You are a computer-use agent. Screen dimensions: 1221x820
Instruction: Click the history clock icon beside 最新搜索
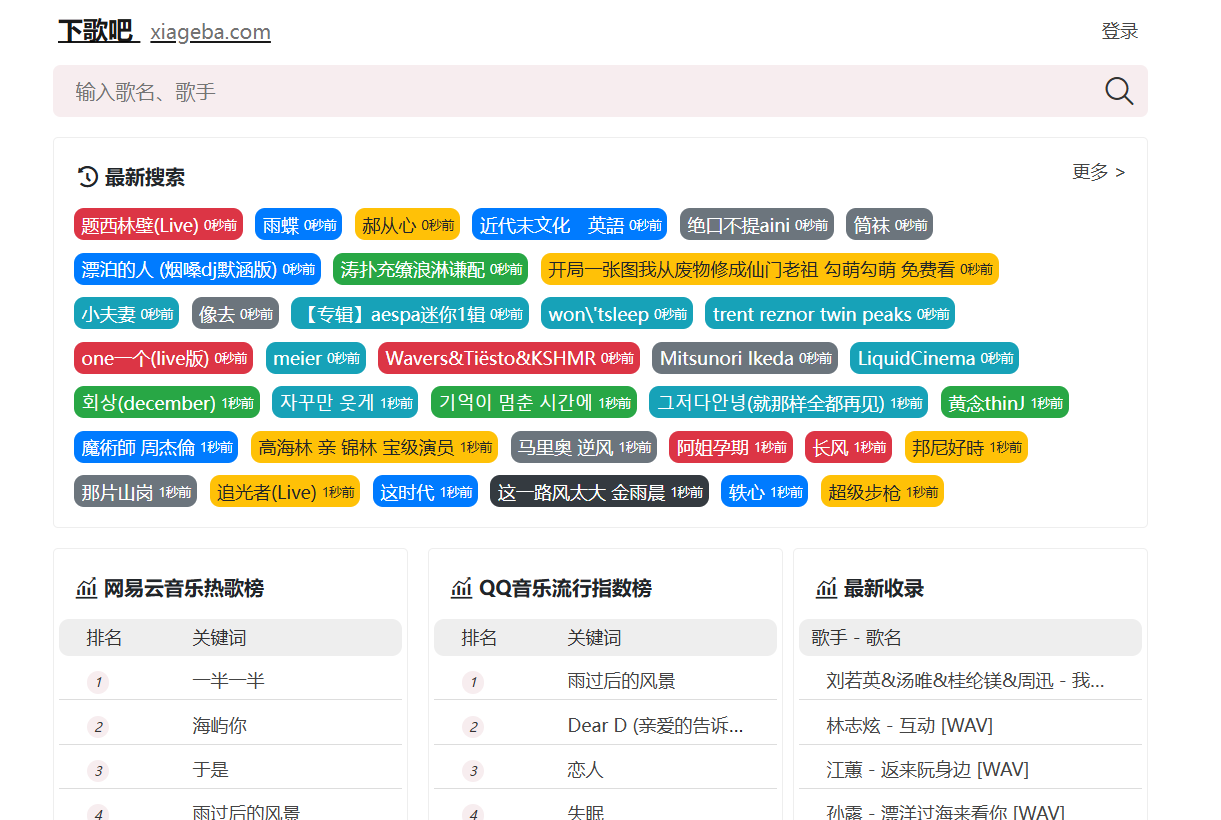click(87, 177)
